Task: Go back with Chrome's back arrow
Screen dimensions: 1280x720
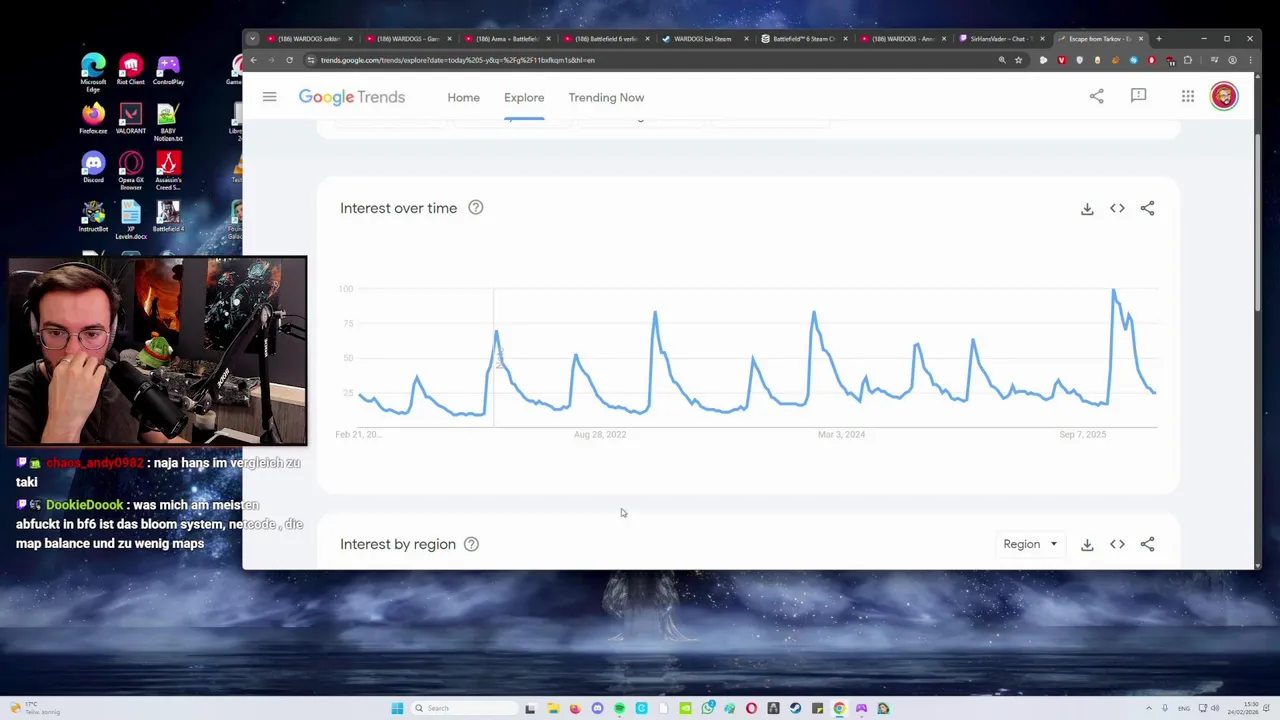Action: pyautogui.click(x=253, y=60)
